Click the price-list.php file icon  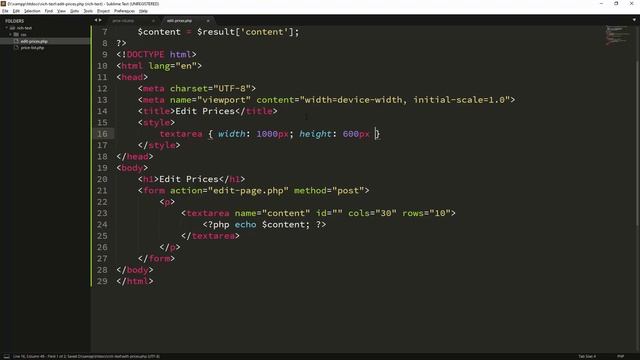pyautogui.click(x=16, y=48)
